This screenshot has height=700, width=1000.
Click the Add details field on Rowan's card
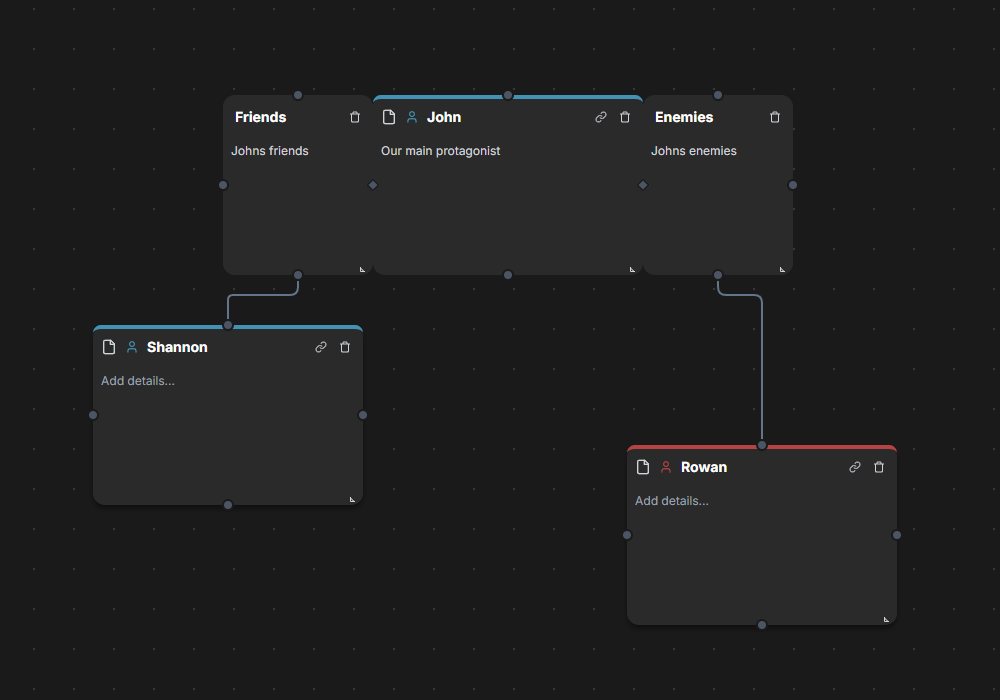(x=672, y=500)
